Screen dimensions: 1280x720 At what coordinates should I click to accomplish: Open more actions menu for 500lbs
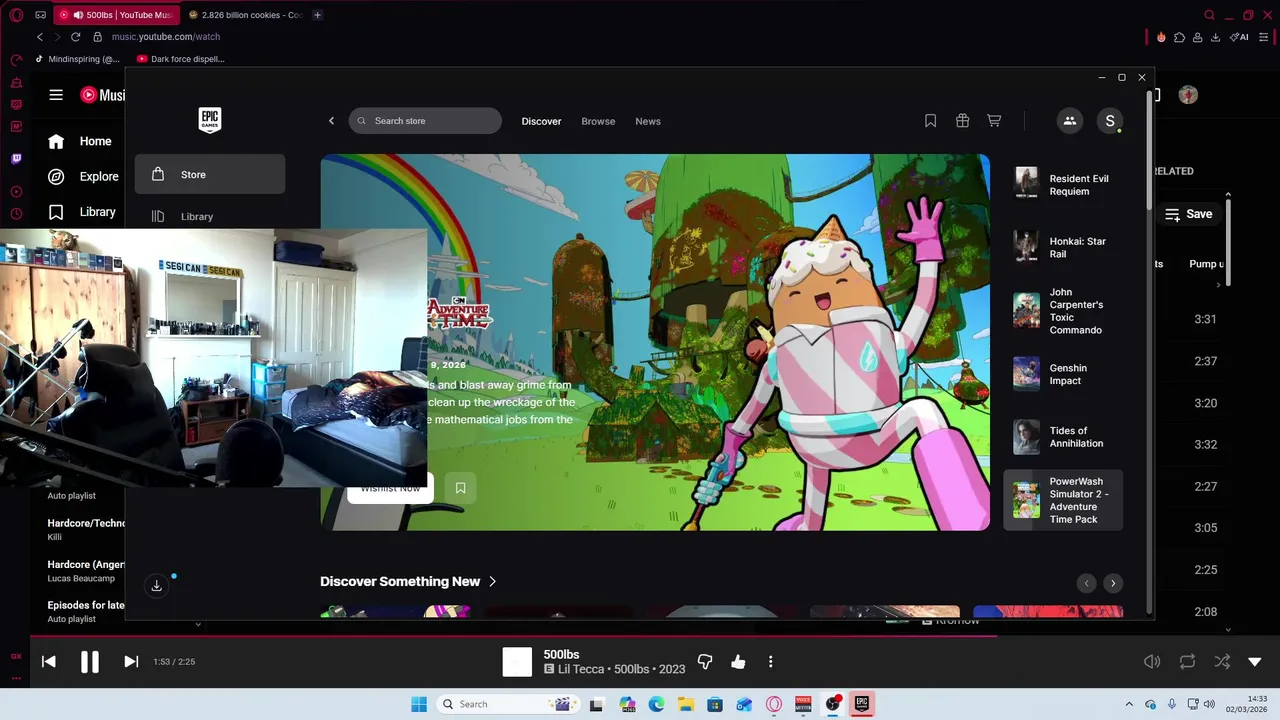(770, 662)
